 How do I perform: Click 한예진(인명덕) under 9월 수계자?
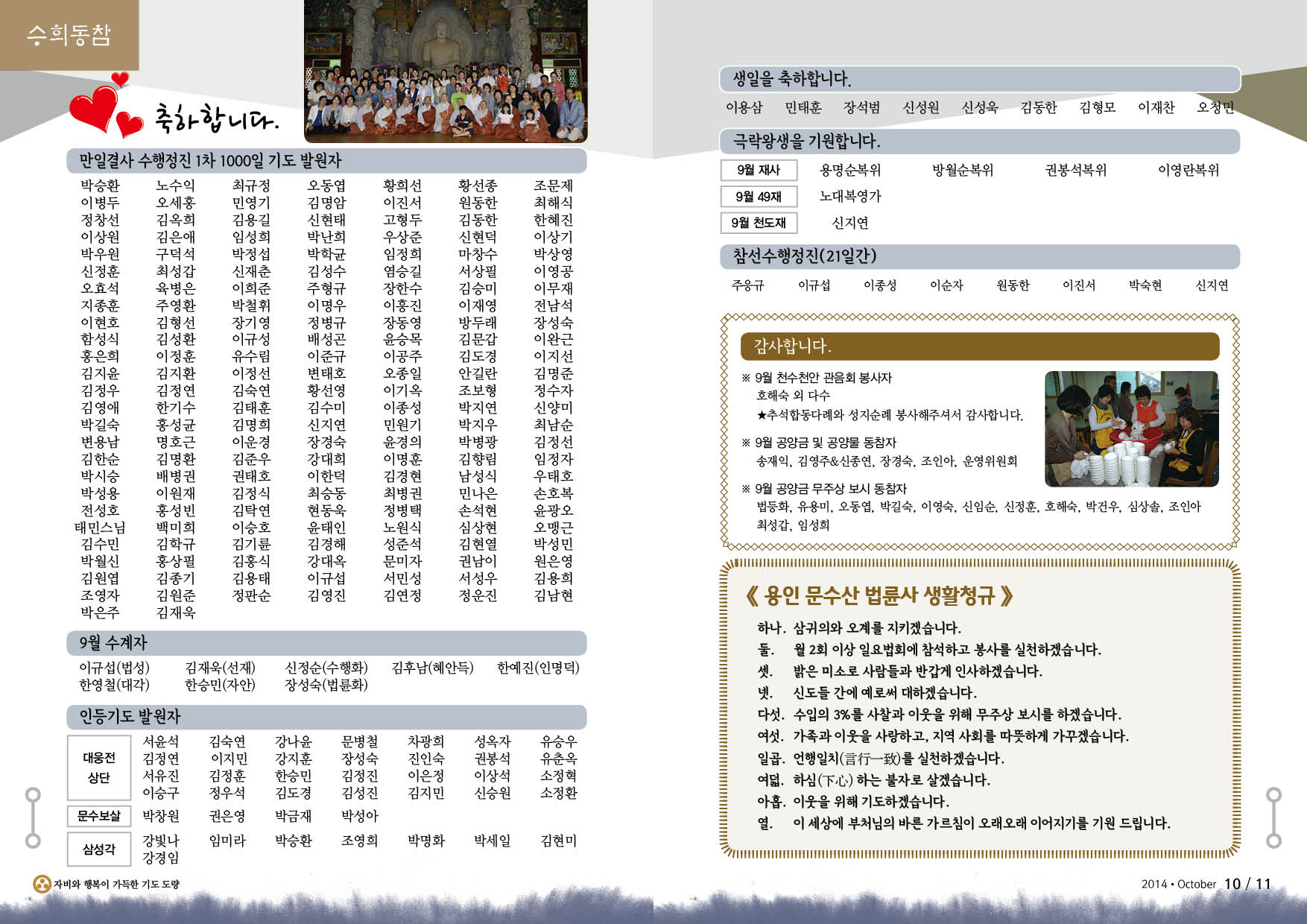(538, 668)
